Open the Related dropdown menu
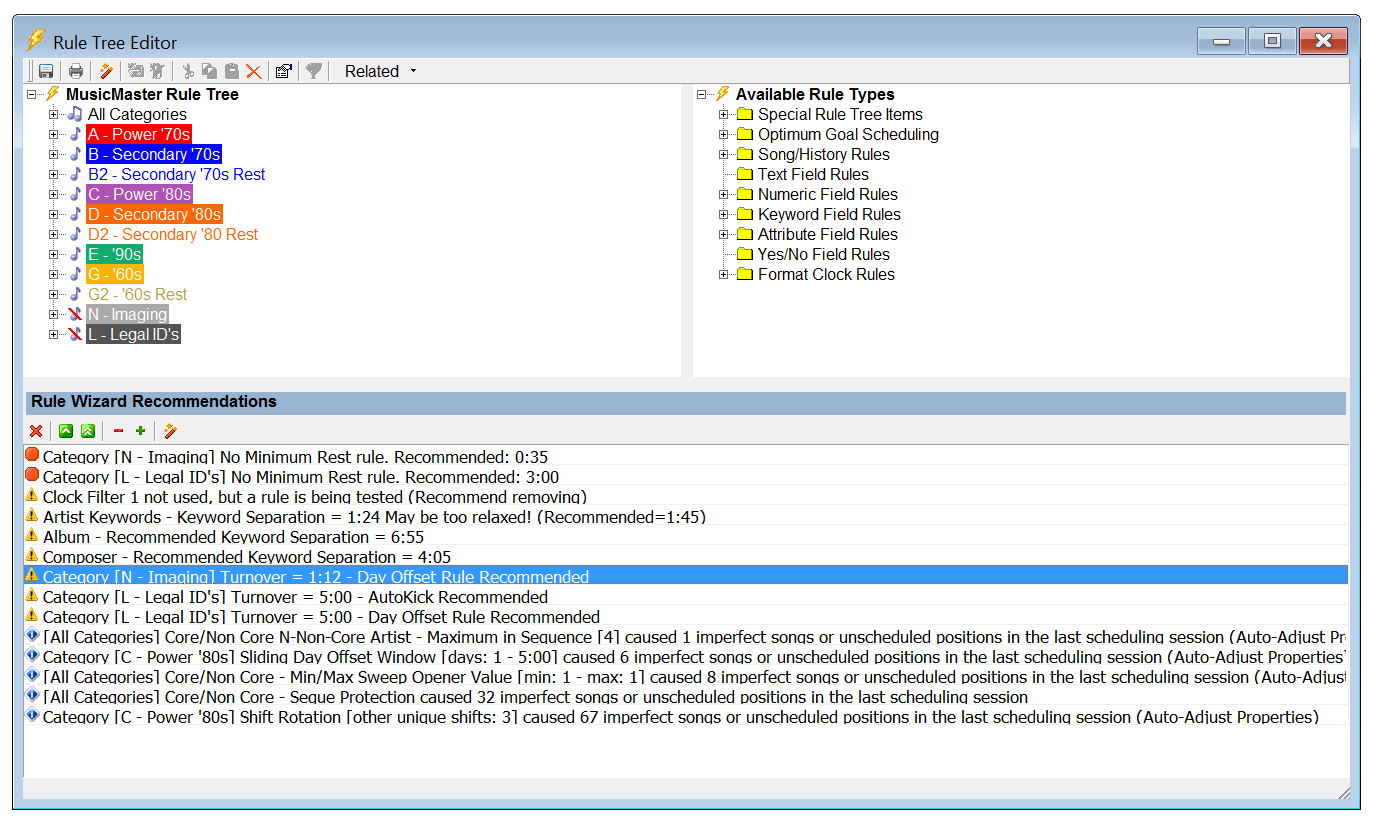The height and width of the screenshot is (838, 1384). (x=380, y=71)
